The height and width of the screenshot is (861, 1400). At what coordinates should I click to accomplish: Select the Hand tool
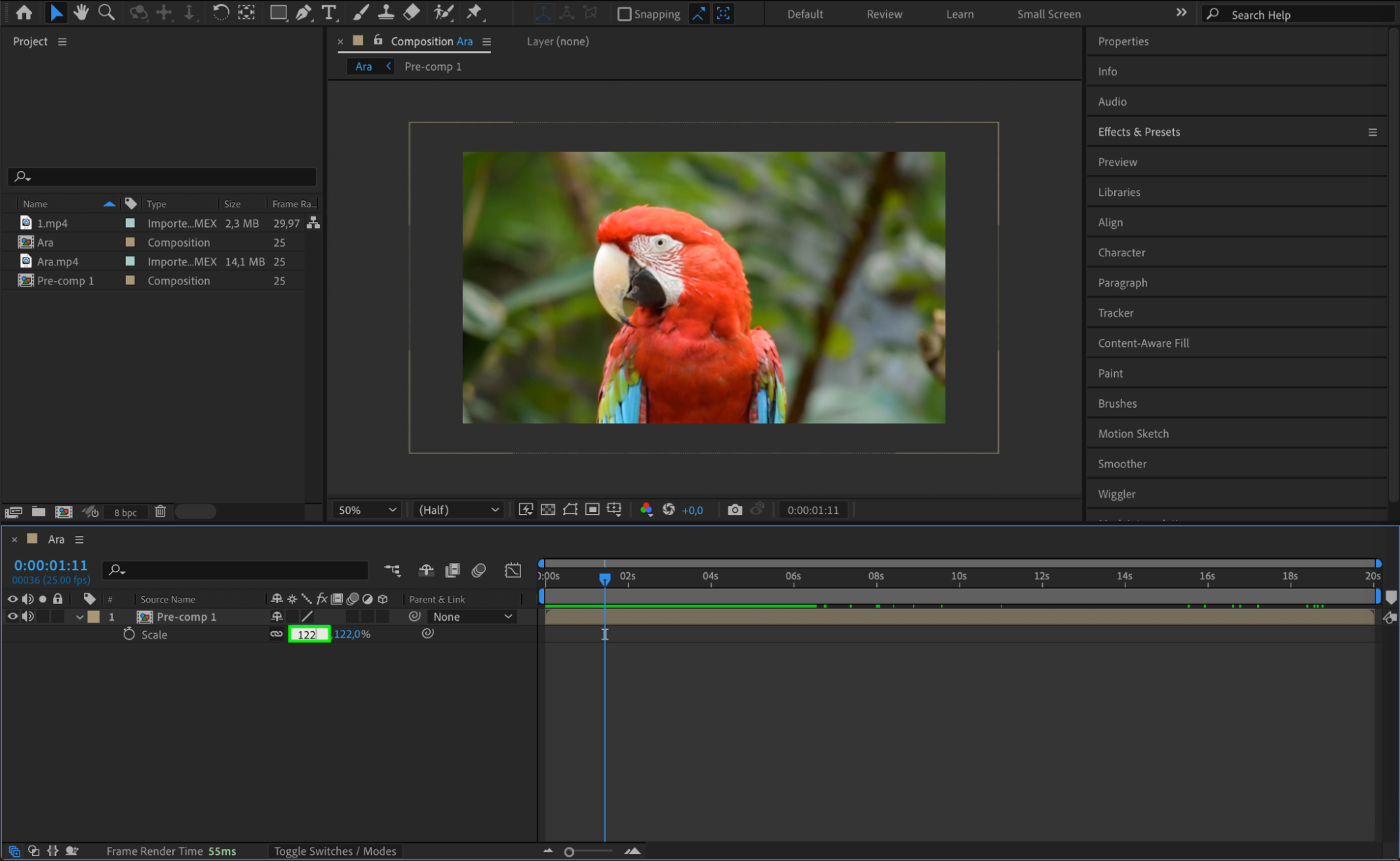(81, 13)
